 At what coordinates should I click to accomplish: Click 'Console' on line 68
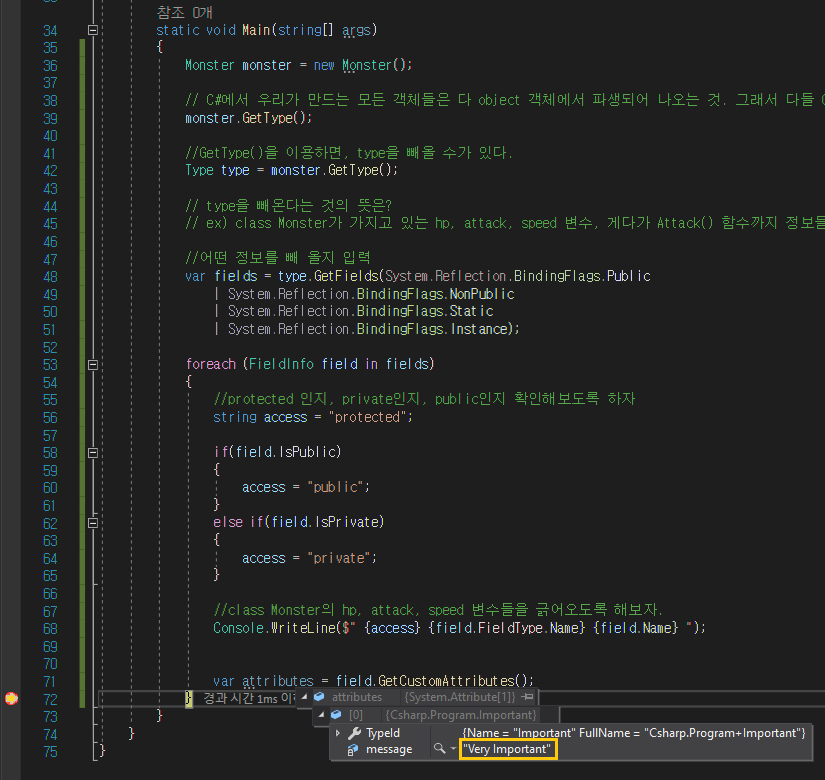[x=239, y=628]
